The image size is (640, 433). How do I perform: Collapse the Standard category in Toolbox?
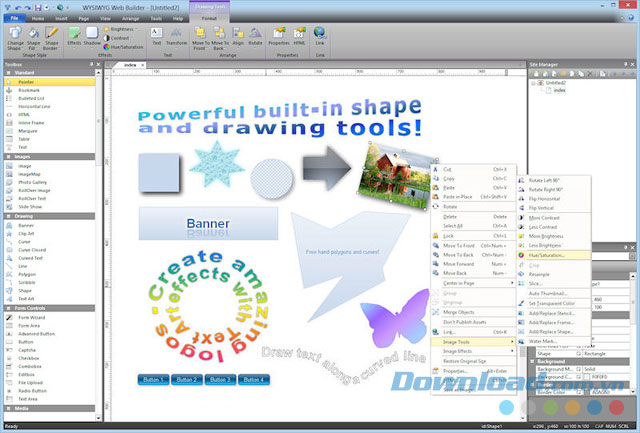(8, 73)
